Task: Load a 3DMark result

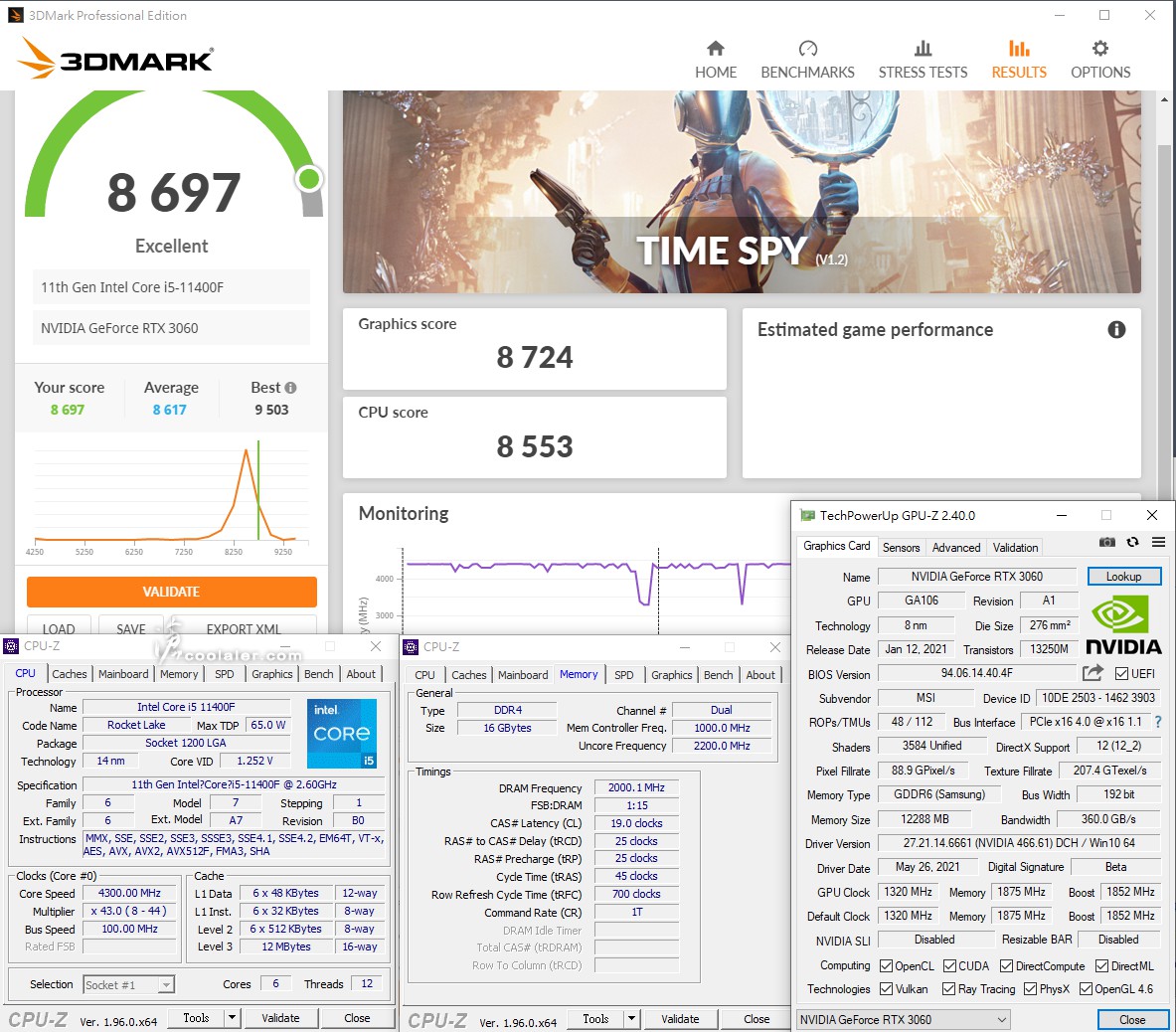Action: tap(59, 627)
